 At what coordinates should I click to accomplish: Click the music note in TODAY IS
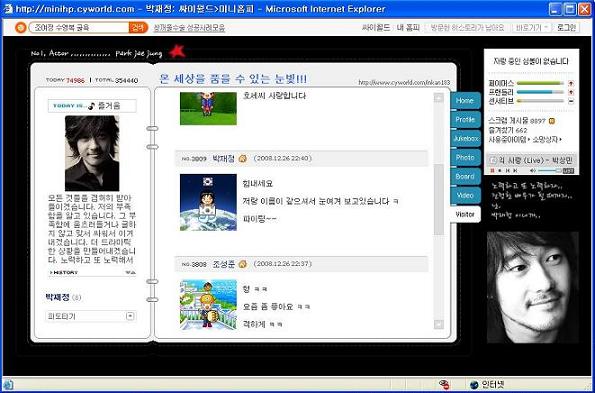click(91, 106)
